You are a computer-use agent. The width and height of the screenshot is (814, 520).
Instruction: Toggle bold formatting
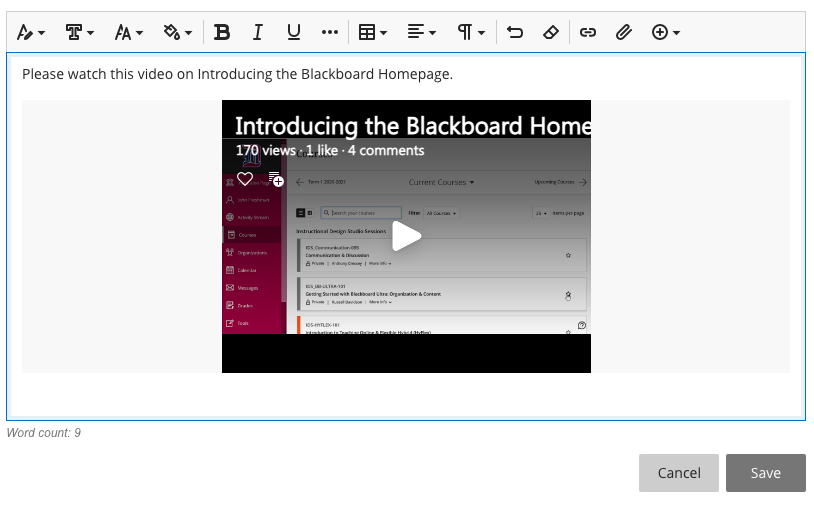pyautogui.click(x=222, y=32)
